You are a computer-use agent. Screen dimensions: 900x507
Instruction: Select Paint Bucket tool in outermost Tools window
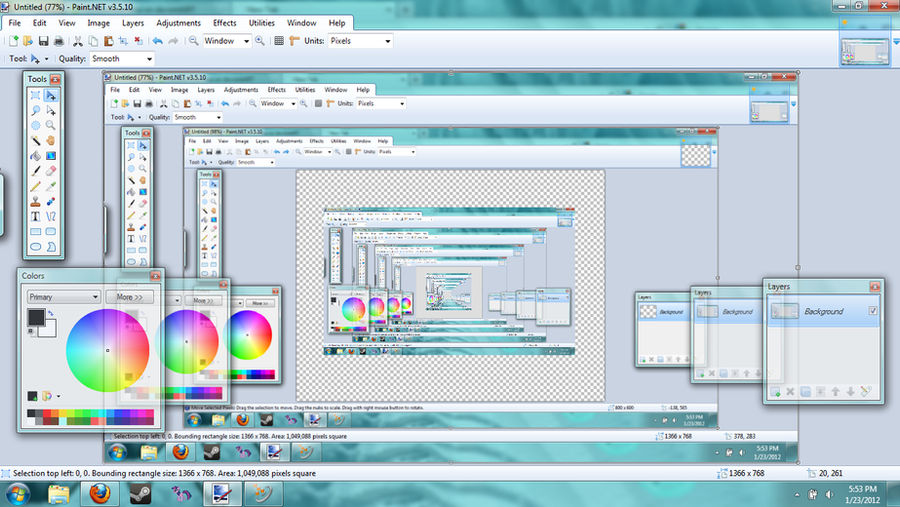coord(36,156)
